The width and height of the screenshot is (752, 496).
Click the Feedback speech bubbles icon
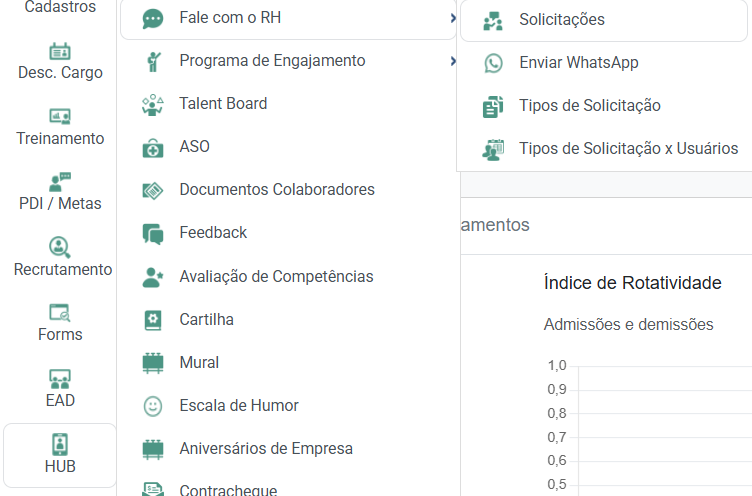pyautogui.click(x=152, y=233)
